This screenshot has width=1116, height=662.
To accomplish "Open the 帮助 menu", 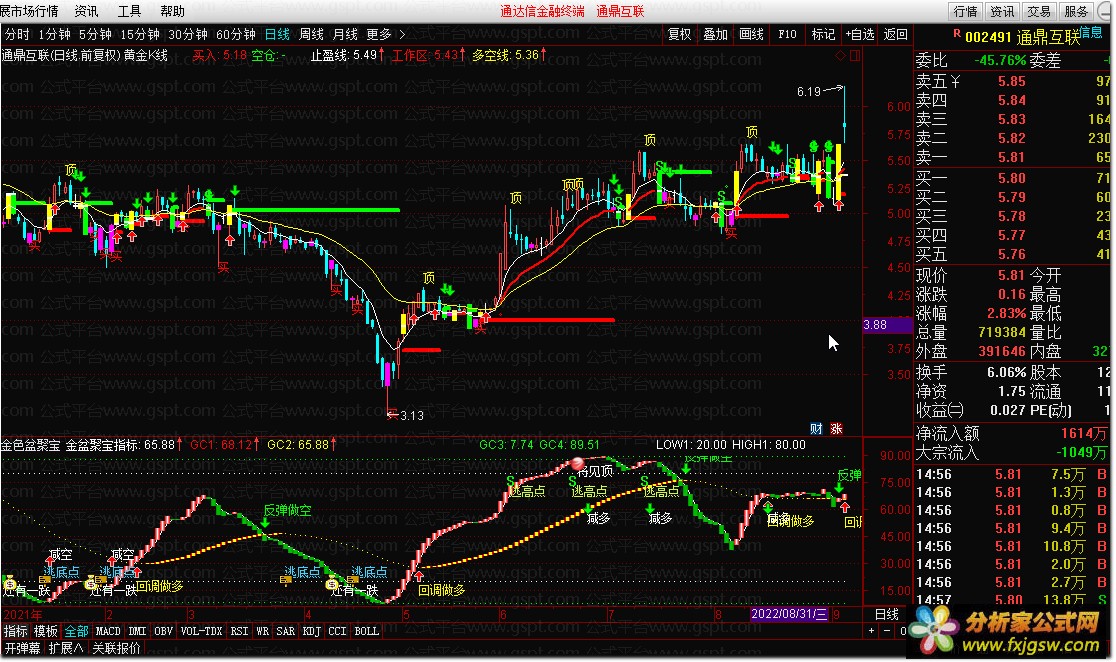I will (172, 11).
